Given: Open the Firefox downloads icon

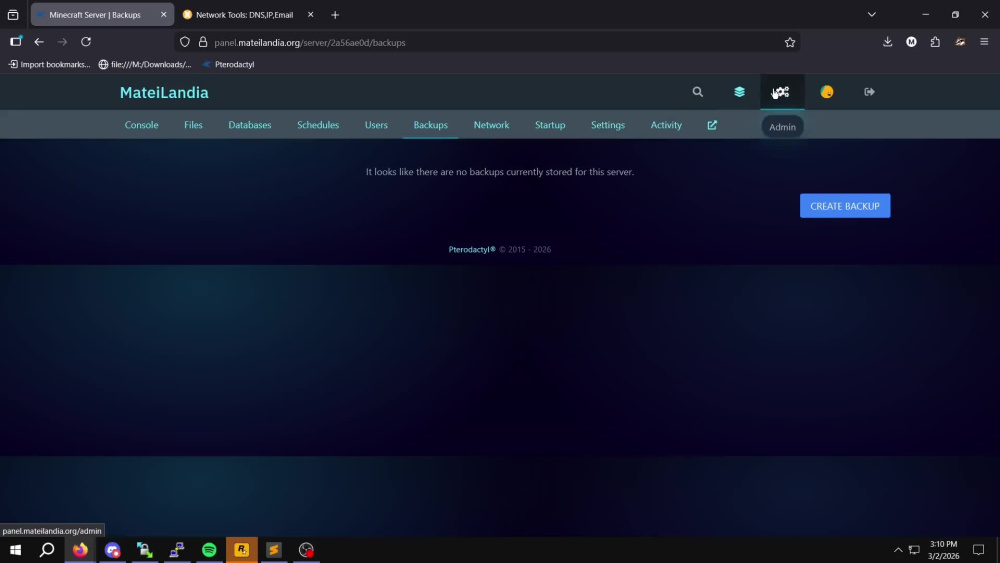Looking at the screenshot, I should [x=887, y=42].
